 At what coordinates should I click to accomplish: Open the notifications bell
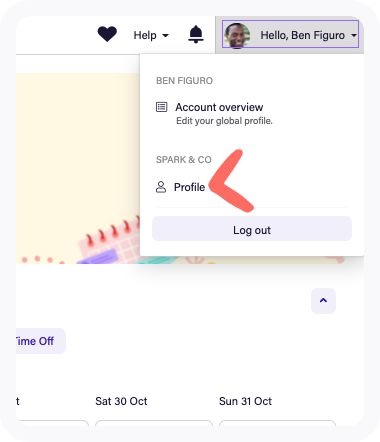pos(196,34)
